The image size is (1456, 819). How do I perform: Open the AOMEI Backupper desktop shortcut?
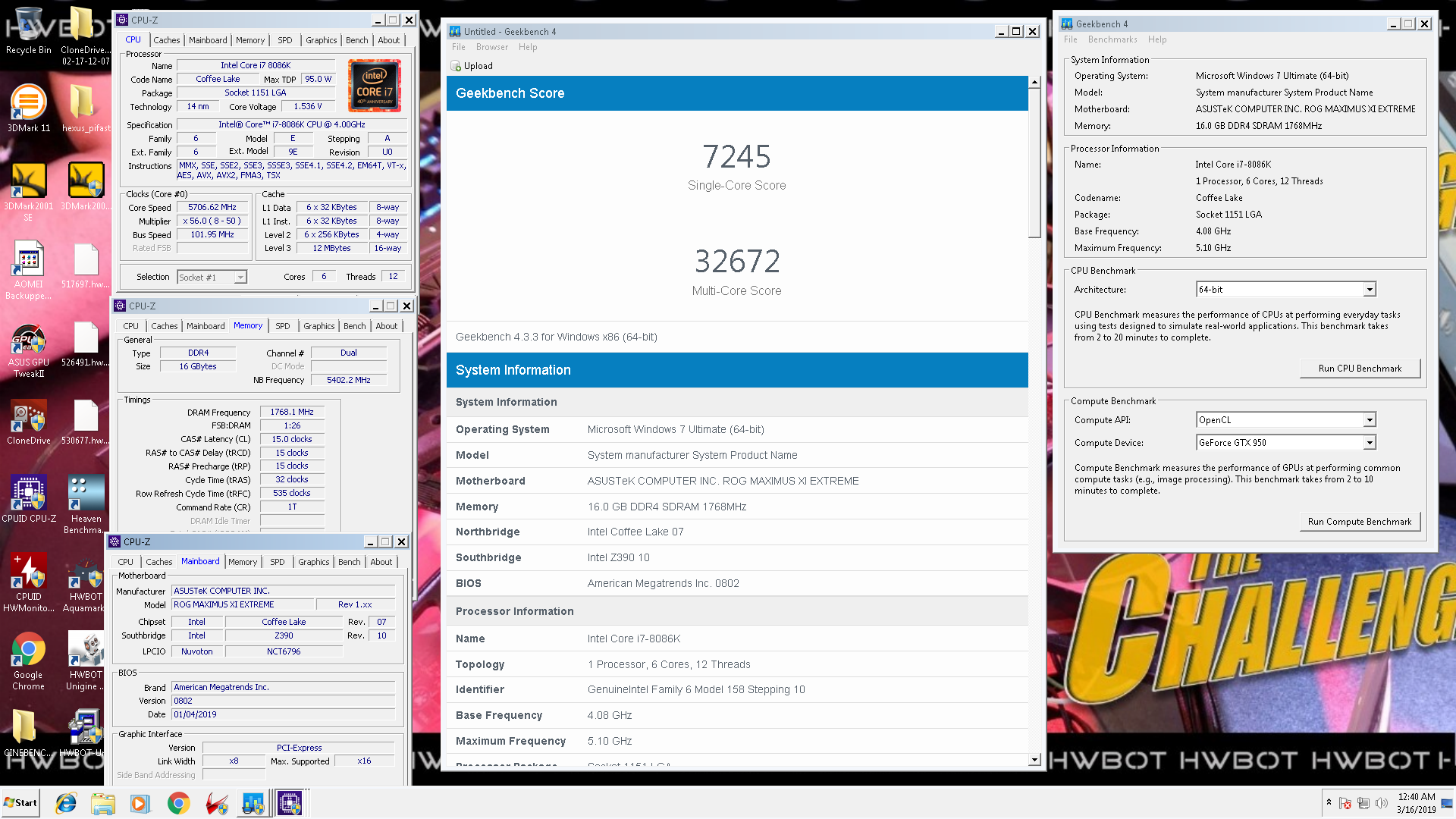(29, 271)
